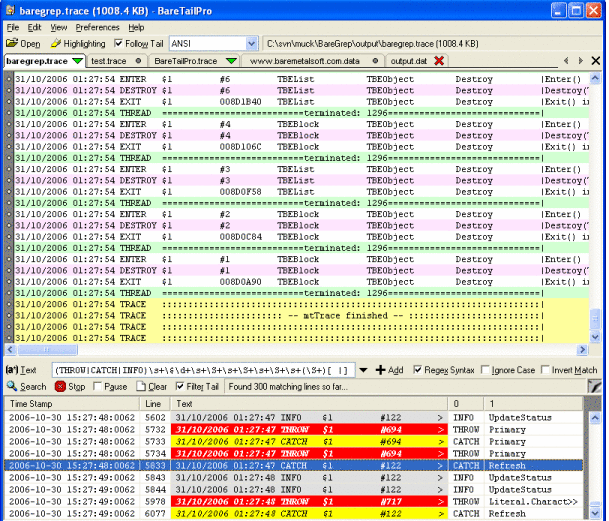The height and width of the screenshot is (521, 609).
Task: Click the (a*) Text mode icon
Action: tap(12, 370)
